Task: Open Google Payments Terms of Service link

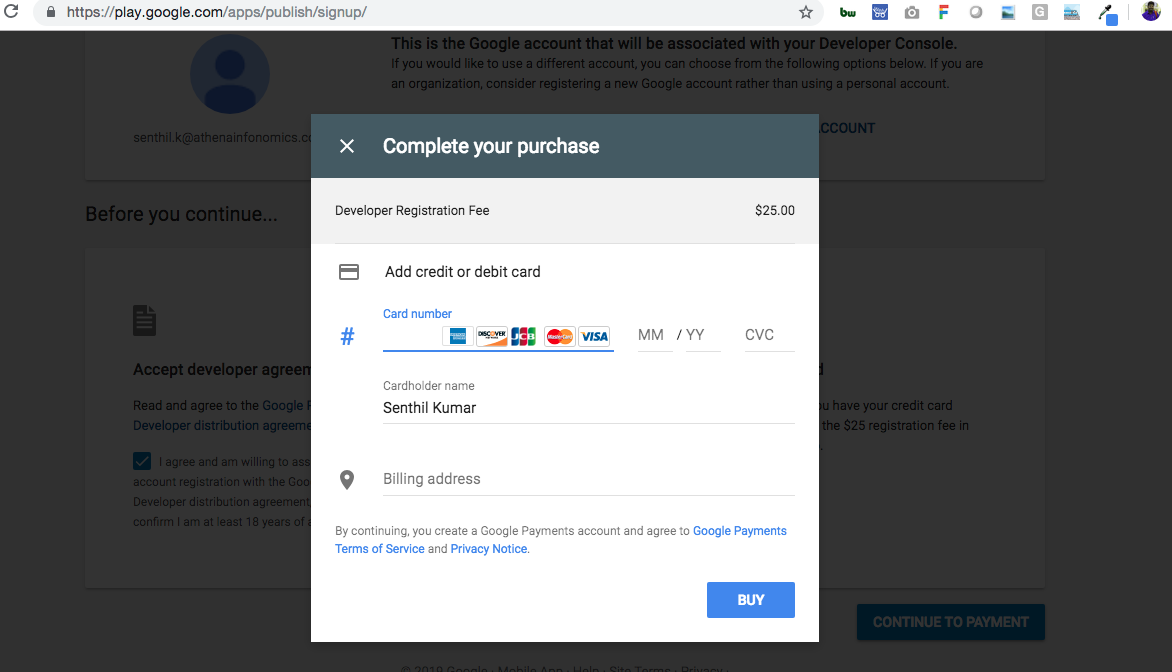Action: [x=561, y=540]
